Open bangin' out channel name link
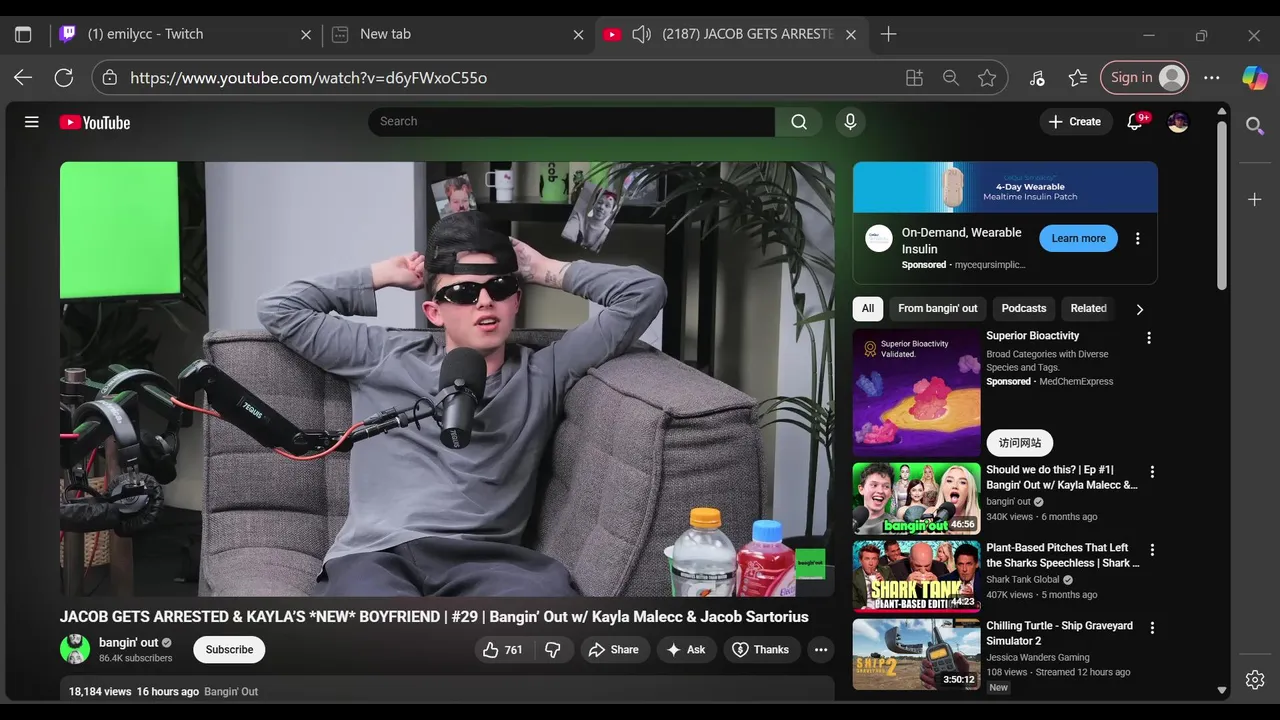 tap(128, 643)
